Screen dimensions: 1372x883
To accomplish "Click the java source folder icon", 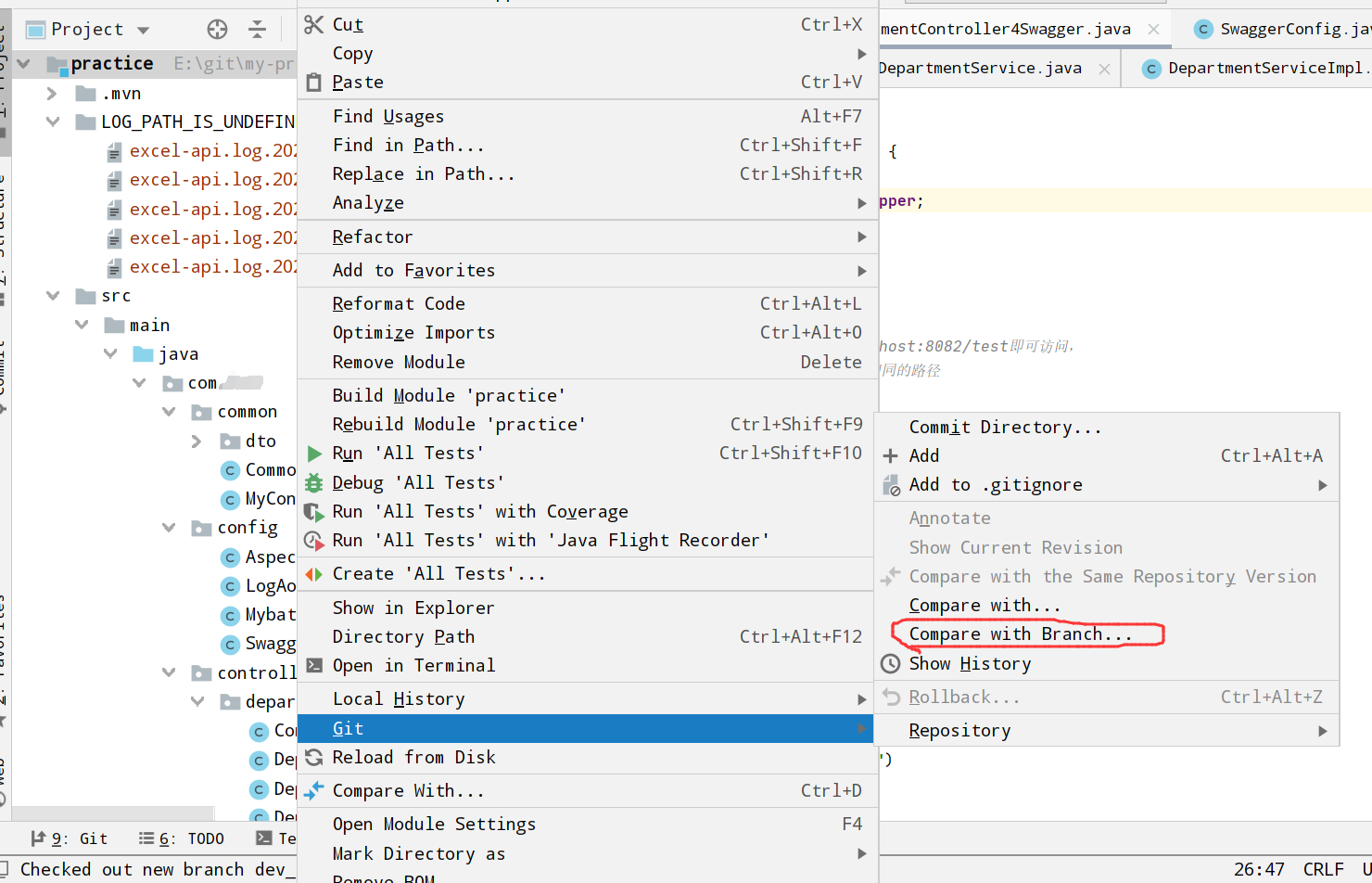I will coord(143,354).
